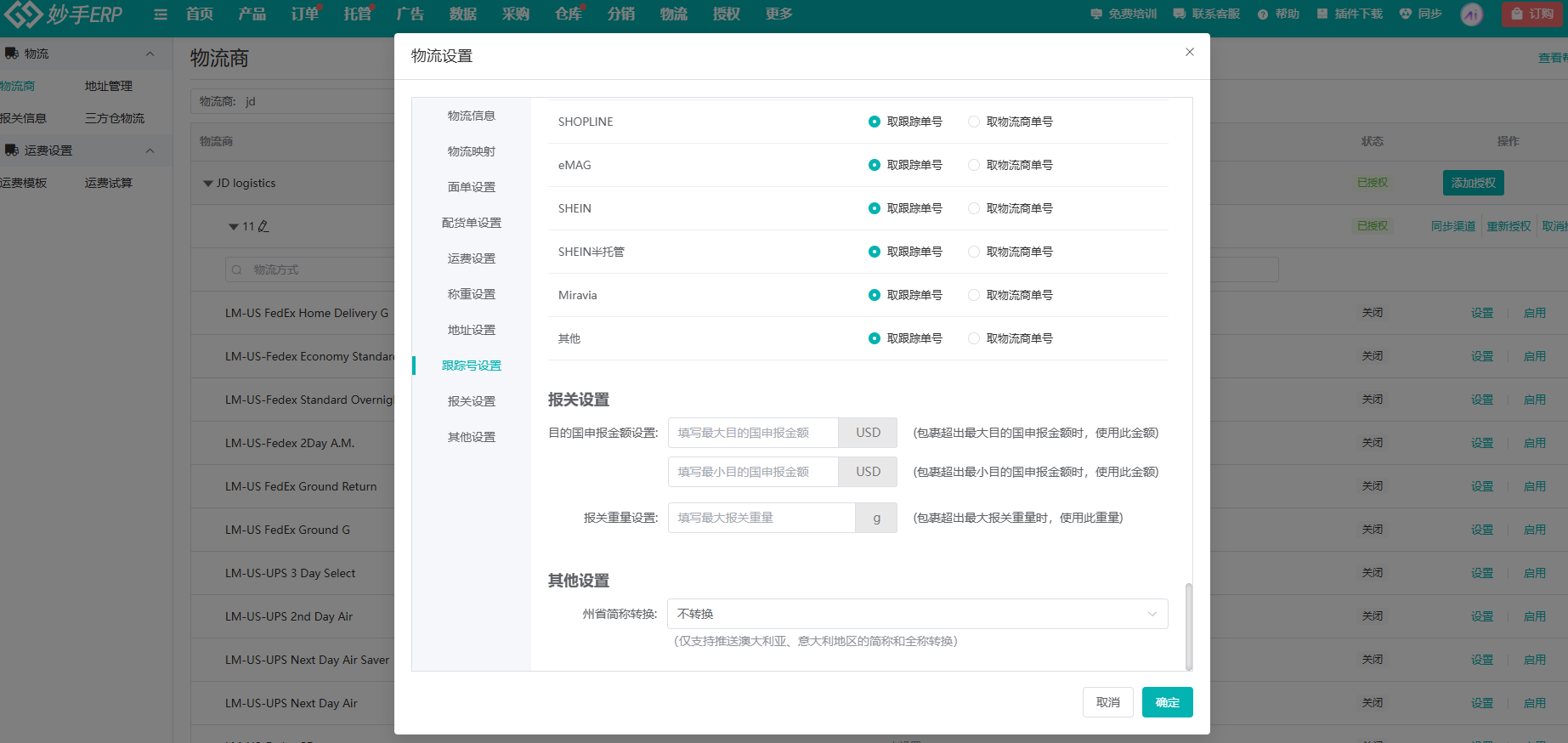The width and height of the screenshot is (1568, 743).
Task: Open the 州省简称转换 dropdown
Action: 918,614
